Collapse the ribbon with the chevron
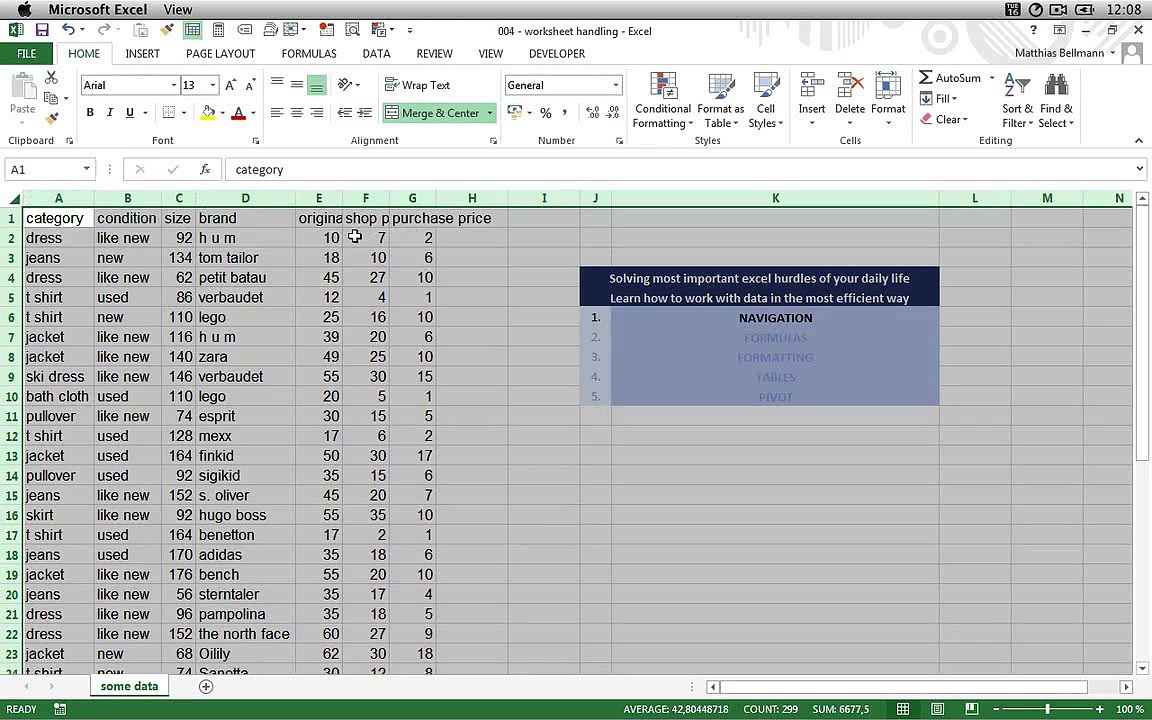The width and height of the screenshot is (1152, 720). (1139, 140)
